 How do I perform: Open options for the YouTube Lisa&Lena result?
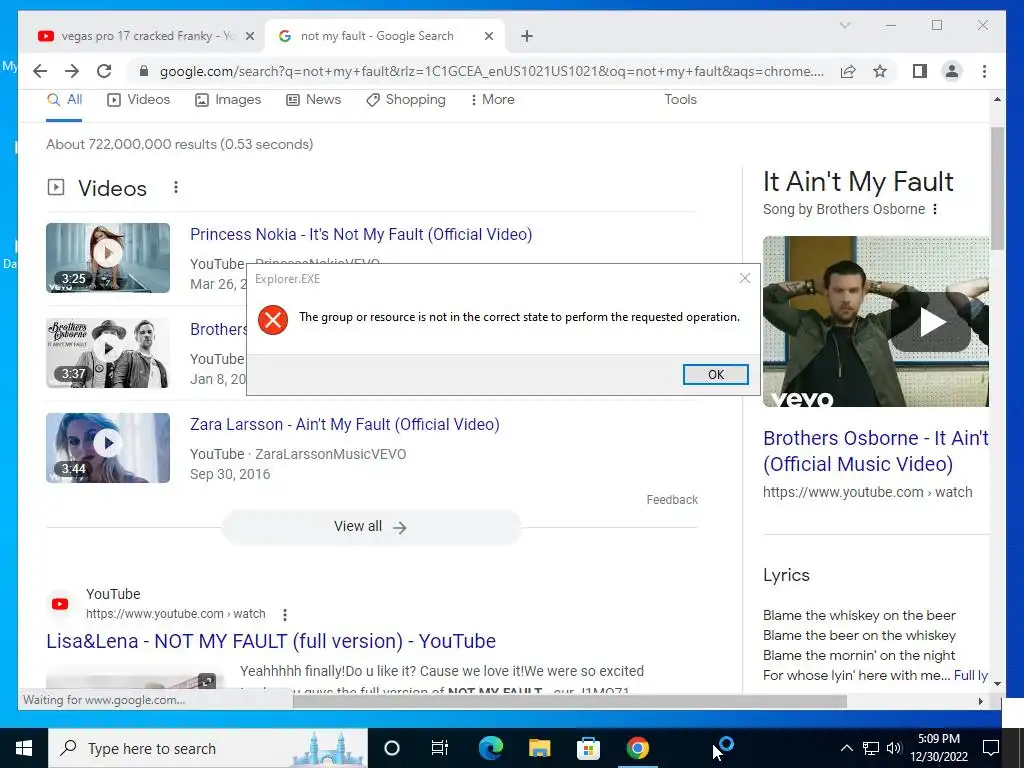285,615
